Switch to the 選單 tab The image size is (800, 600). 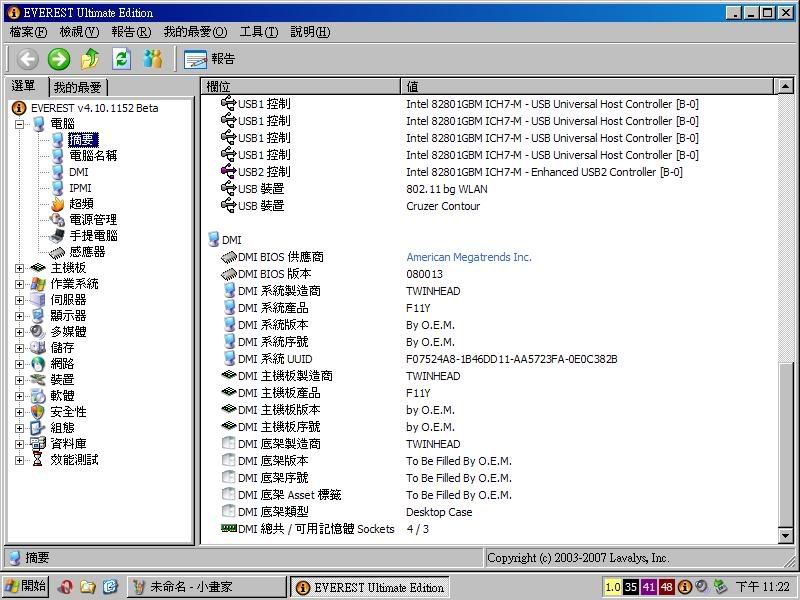tap(24, 86)
